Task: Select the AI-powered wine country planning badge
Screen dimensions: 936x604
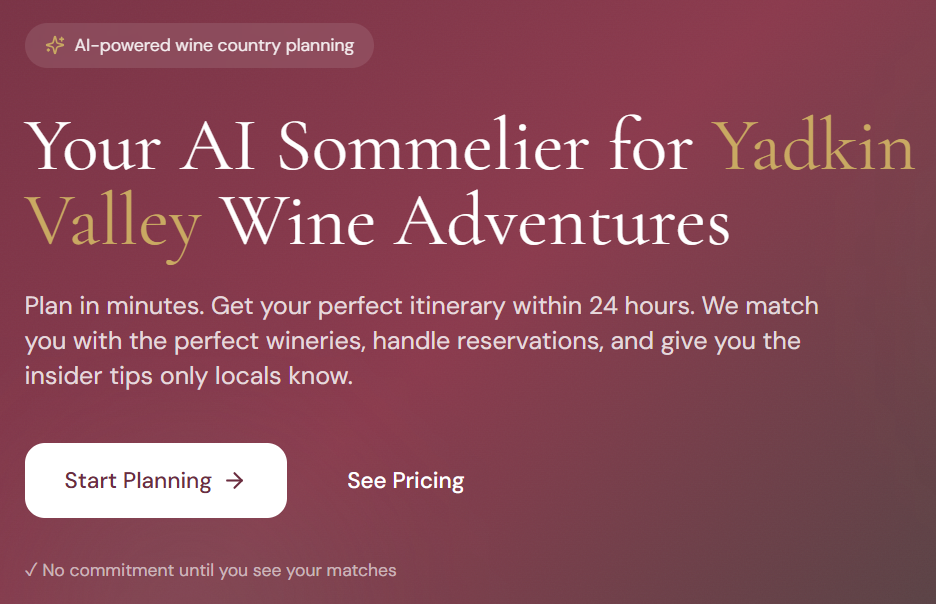Action: point(199,45)
